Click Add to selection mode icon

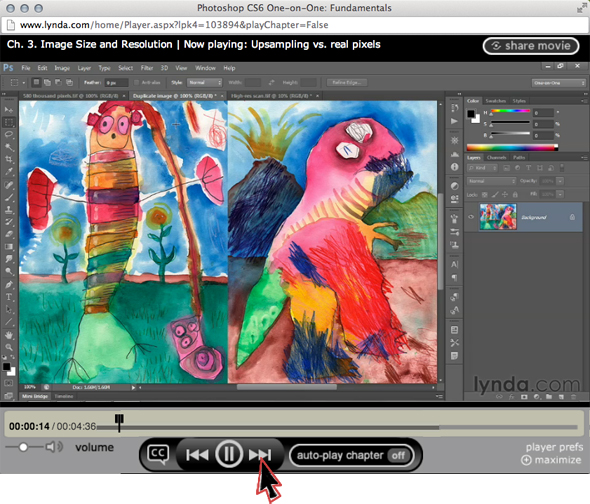coord(47,82)
